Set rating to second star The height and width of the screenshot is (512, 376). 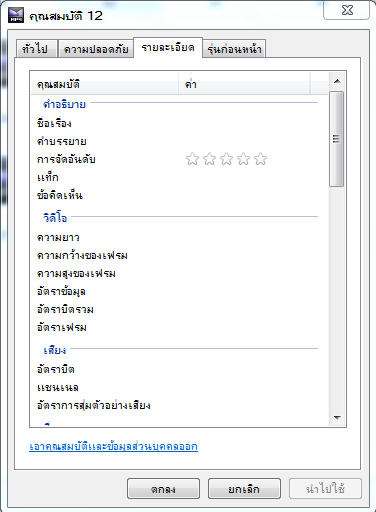(209, 159)
